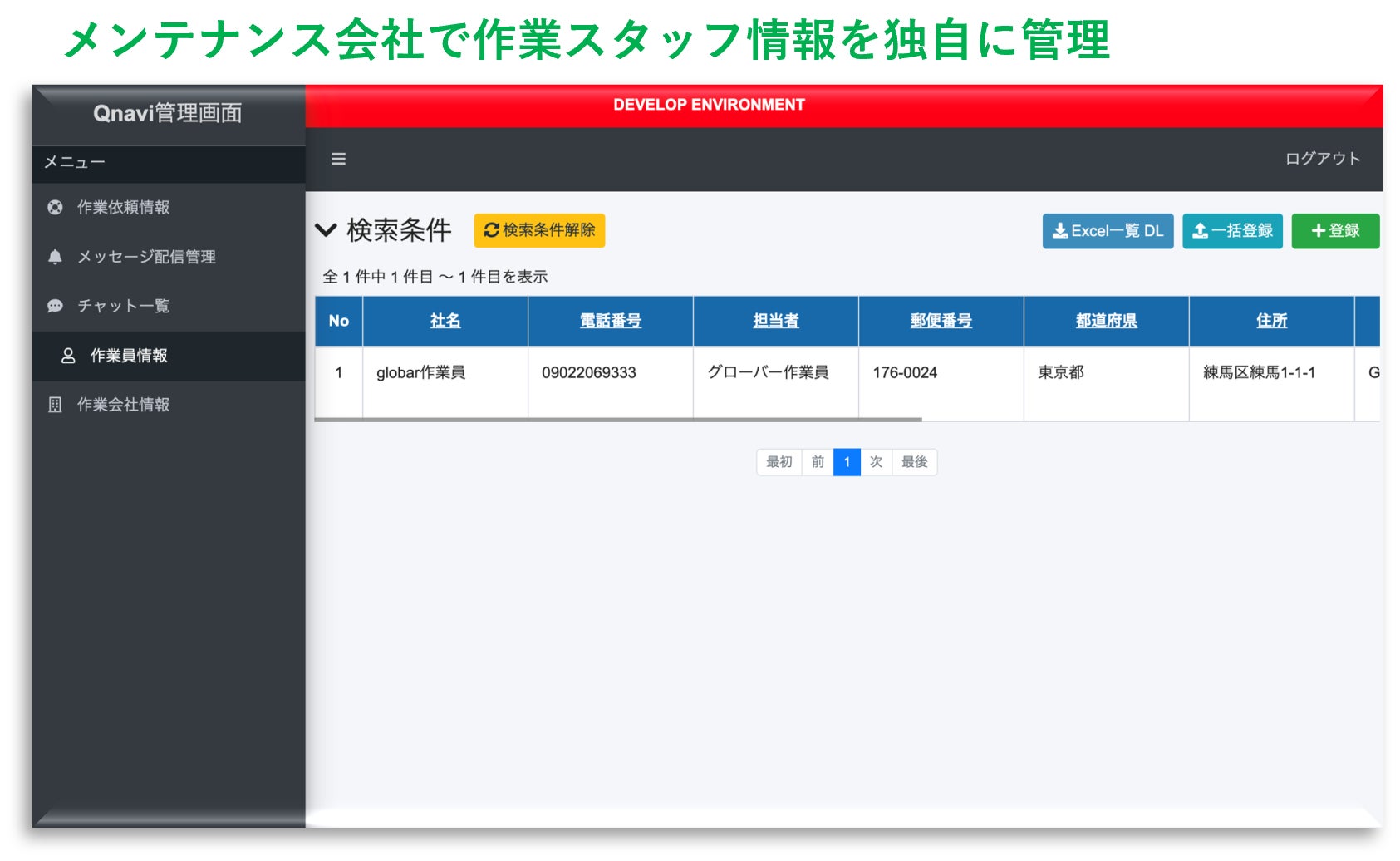This screenshot has height=861, width=1400.
Task: Sort table by 電話番号 column header
Action: (611, 321)
